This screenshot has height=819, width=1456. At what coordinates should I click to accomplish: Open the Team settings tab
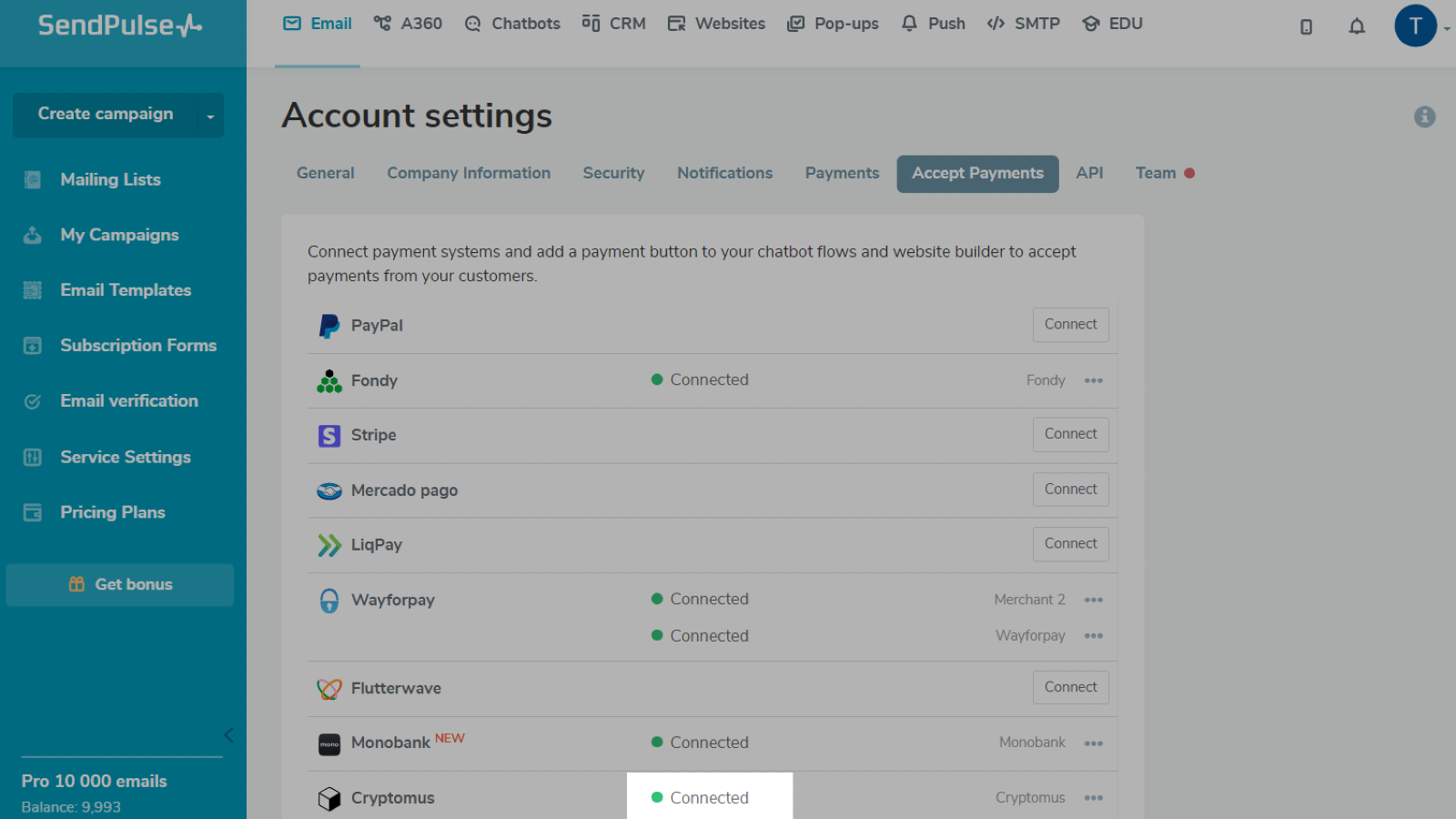pos(1156,173)
